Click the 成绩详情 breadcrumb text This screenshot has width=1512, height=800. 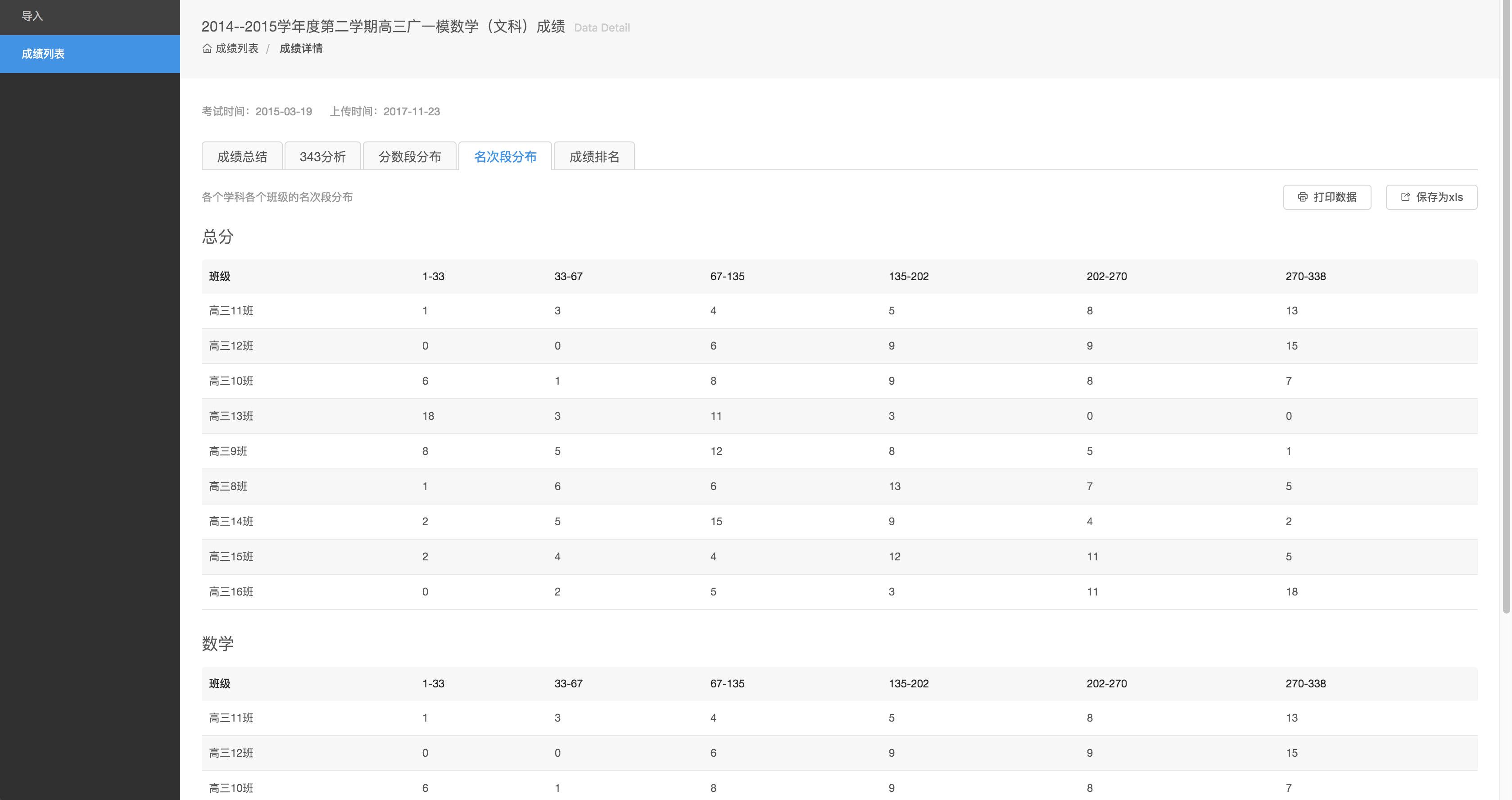point(300,48)
